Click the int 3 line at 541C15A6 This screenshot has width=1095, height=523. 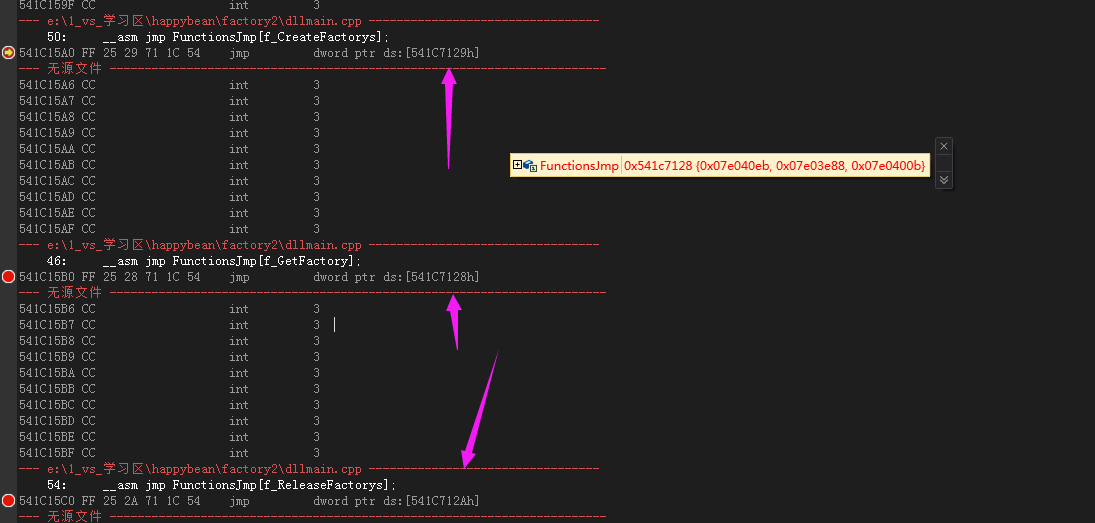(x=170, y=85)
